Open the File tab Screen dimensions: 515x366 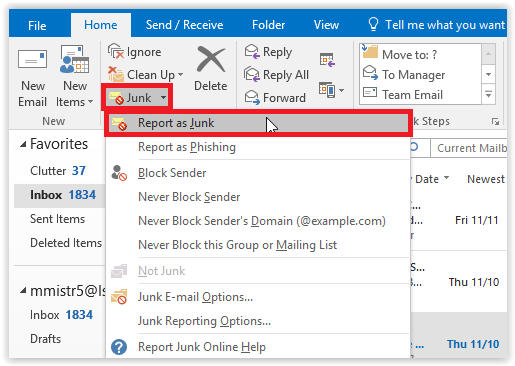(37, 25)
